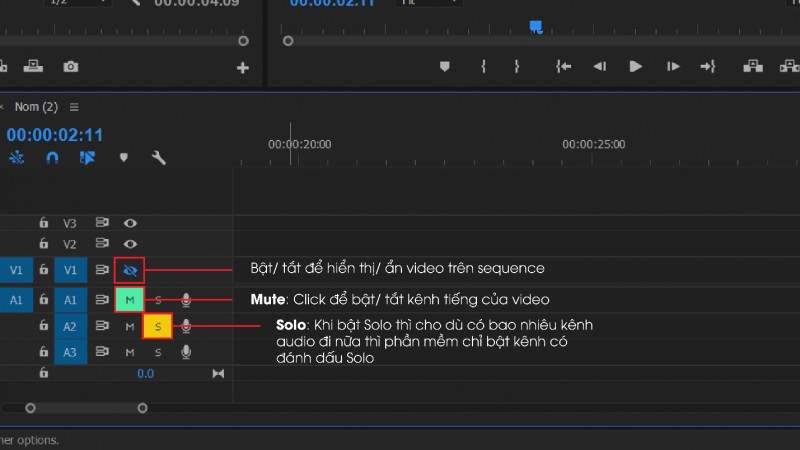Click the Overwrite icon beside the camera
Screen dimensions: 800x450
(33, 66)
